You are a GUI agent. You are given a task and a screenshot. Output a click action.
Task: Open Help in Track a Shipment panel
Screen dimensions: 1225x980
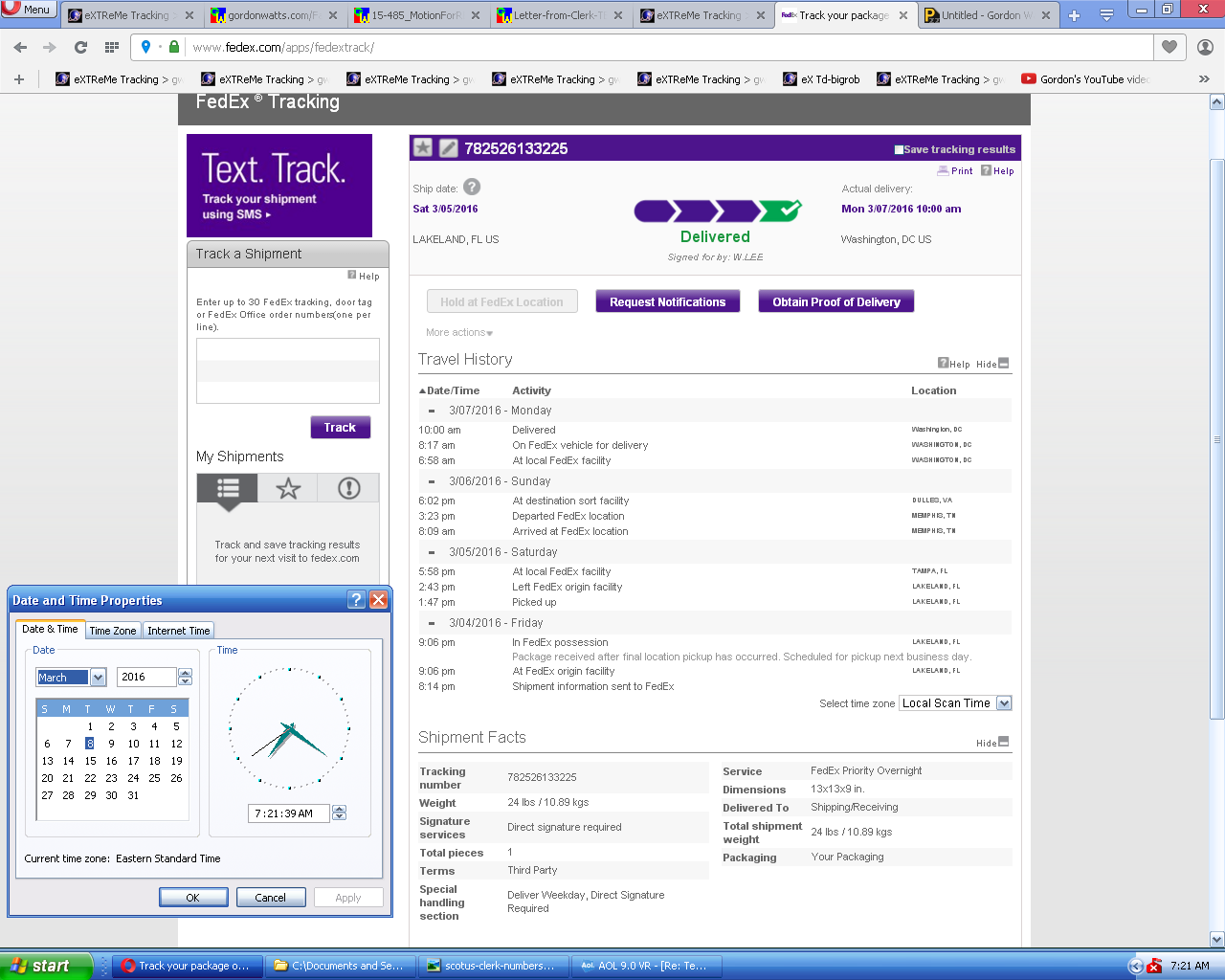pos(364,276)
